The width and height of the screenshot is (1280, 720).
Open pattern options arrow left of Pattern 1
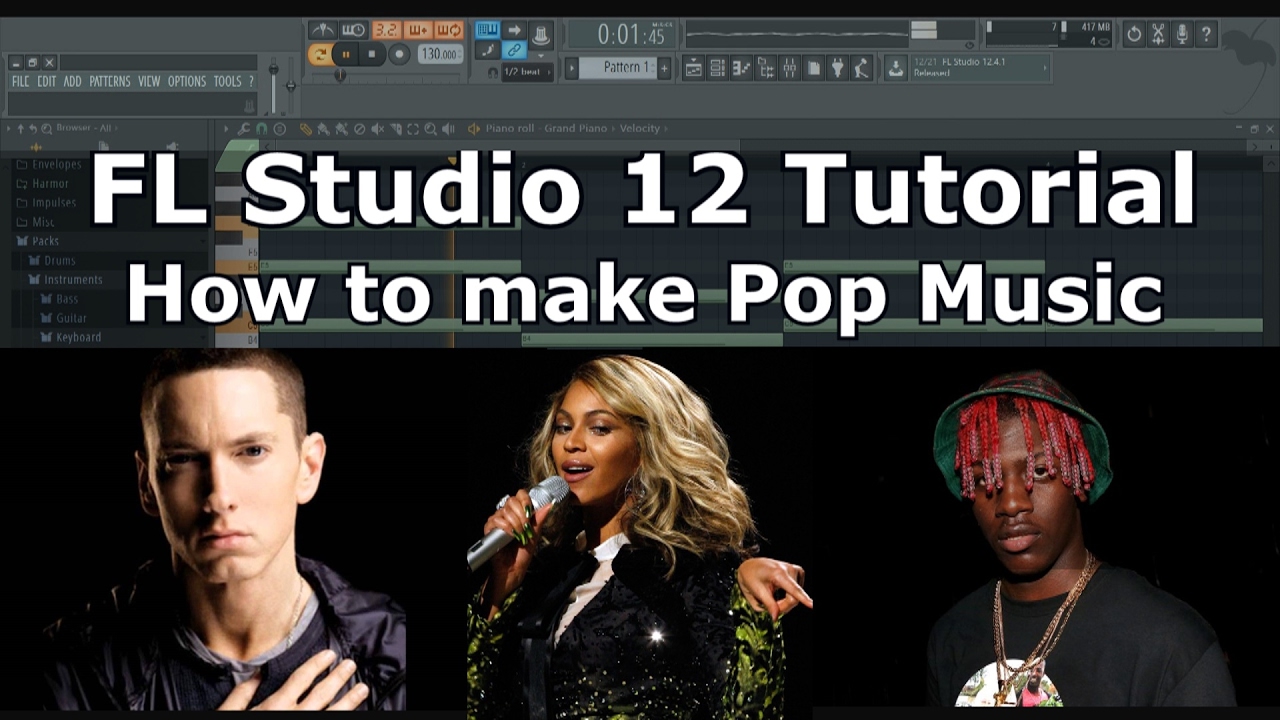(572, 67)
